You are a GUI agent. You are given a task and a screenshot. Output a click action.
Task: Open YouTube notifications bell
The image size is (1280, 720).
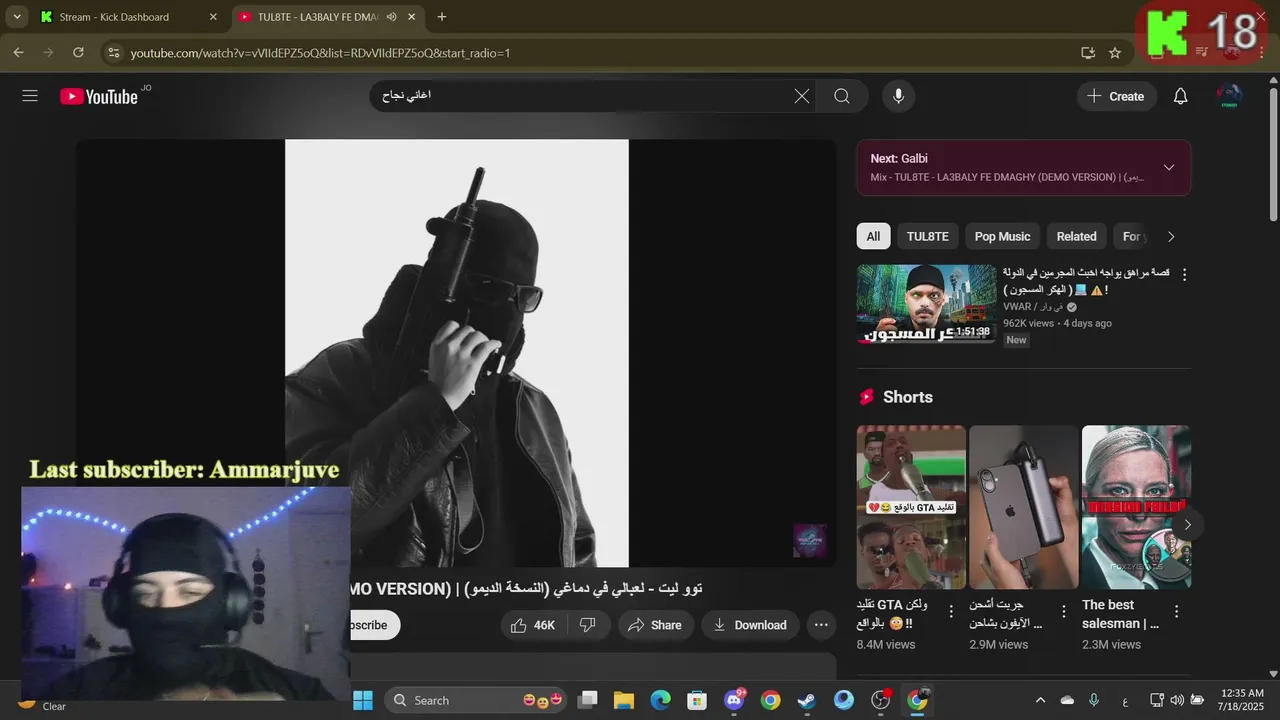click(x=1180, y=96)
